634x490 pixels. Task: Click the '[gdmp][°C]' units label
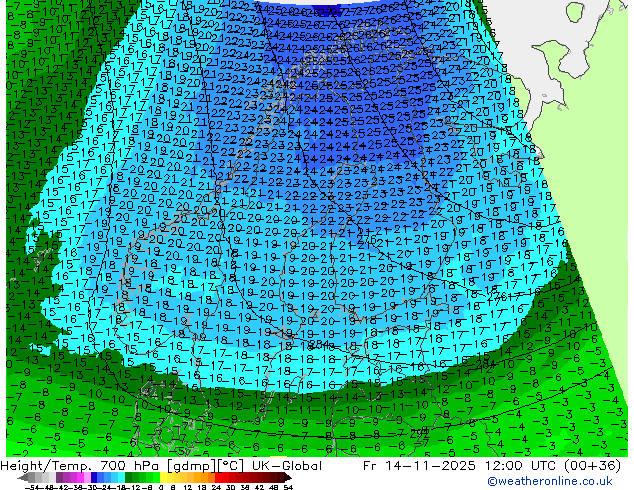click(205, 466)
